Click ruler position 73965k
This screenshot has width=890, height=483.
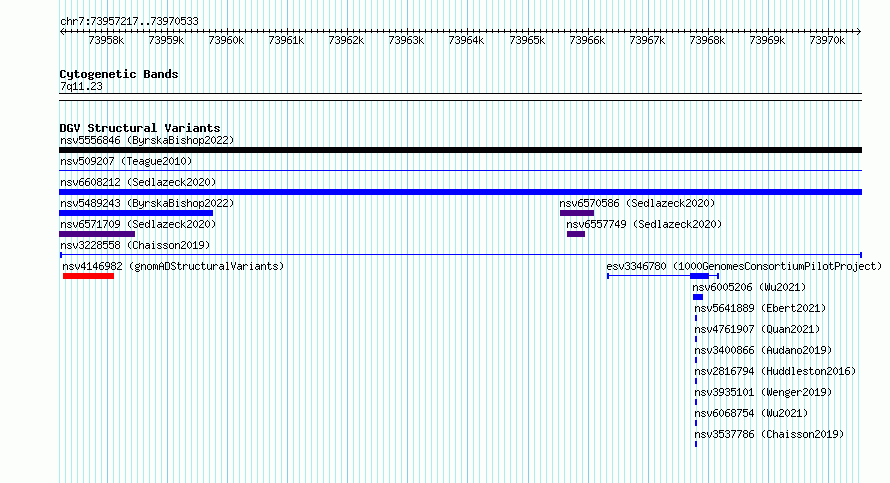click(527, 40)
